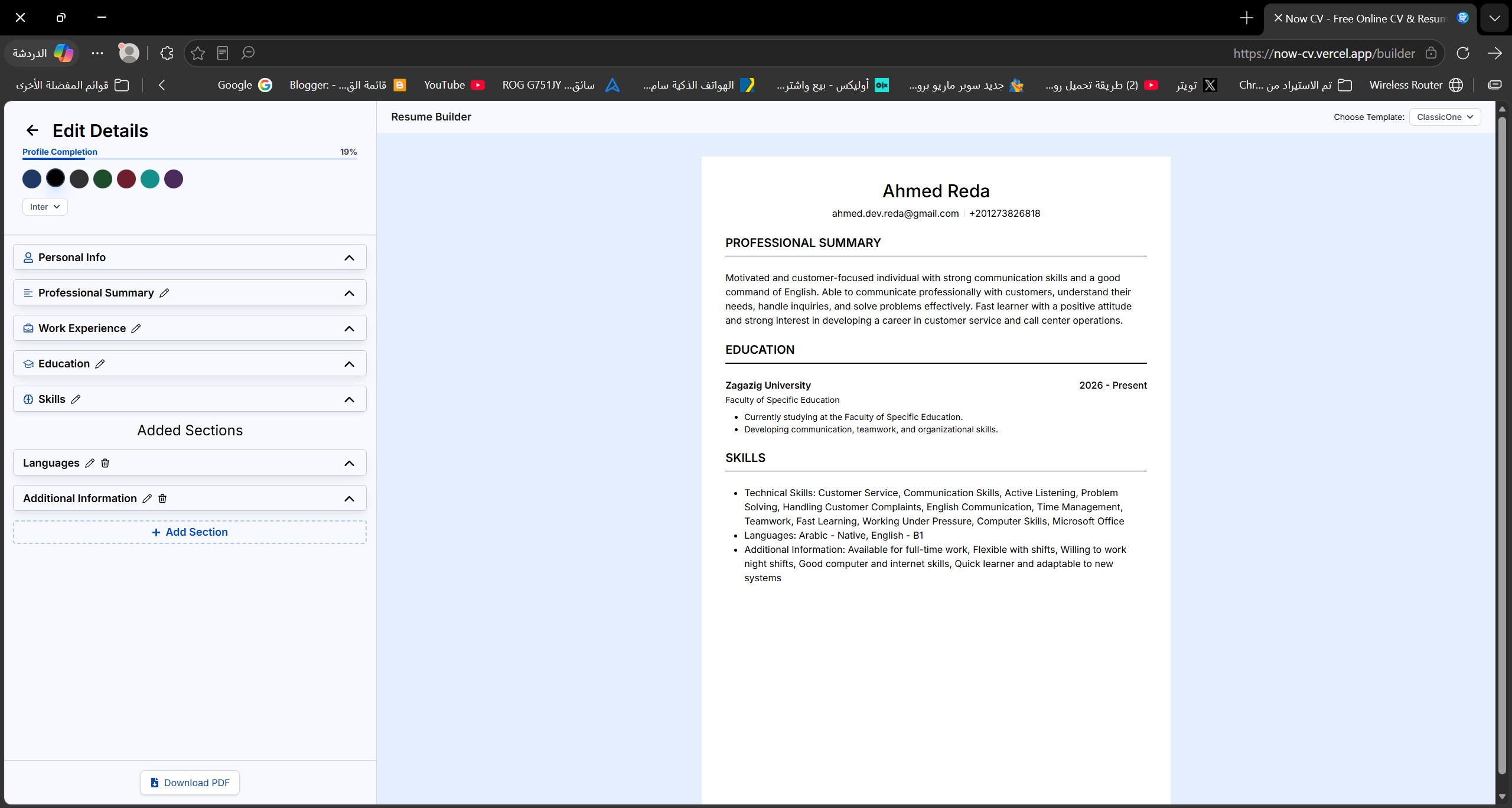Edit the Professional Summary title pencil icon
Screen dimensions: 1512x808
(164, 293)
